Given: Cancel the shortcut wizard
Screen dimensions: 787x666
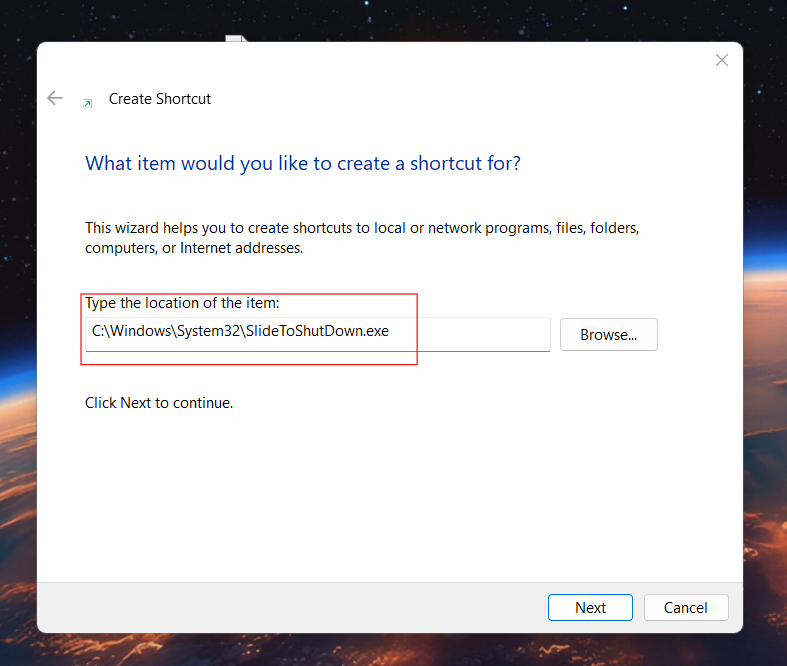Looking at the screenshot, I should point(686,607).
